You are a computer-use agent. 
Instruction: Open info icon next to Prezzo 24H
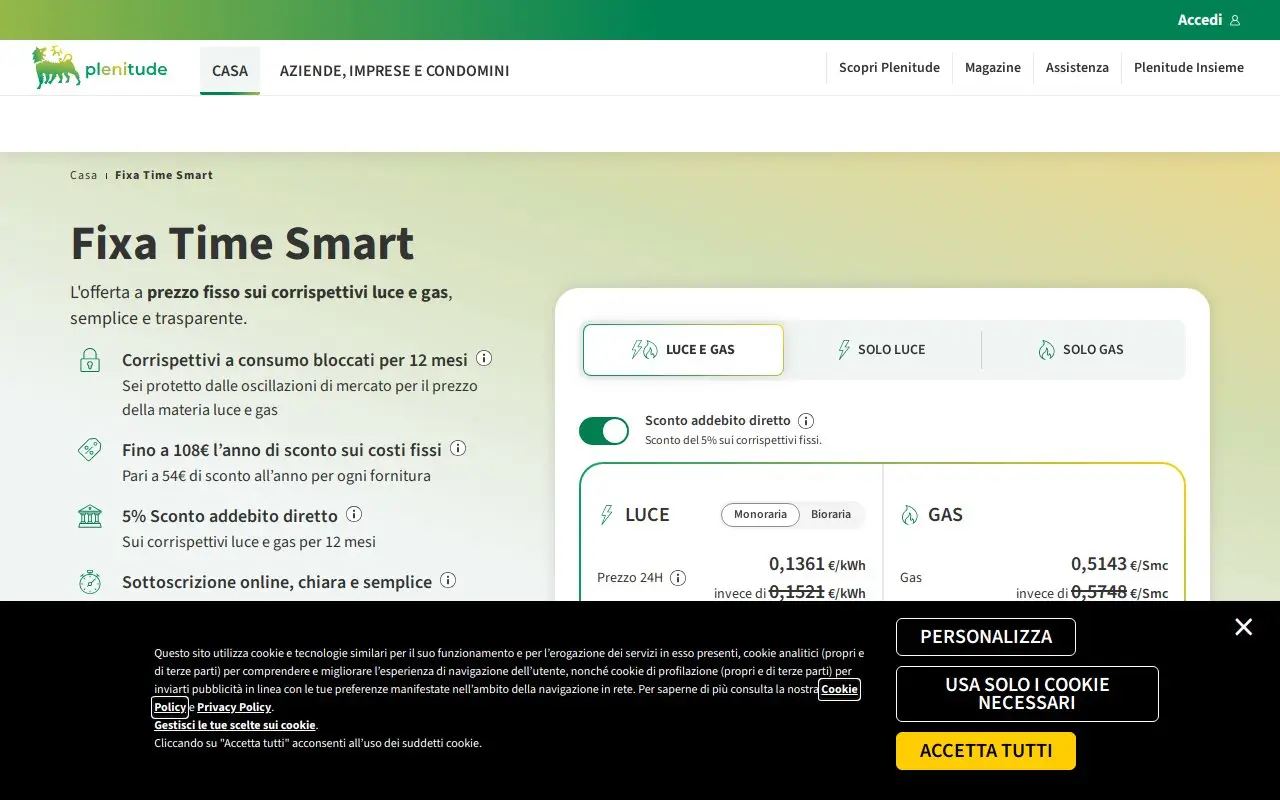click(x=678, y=577)
